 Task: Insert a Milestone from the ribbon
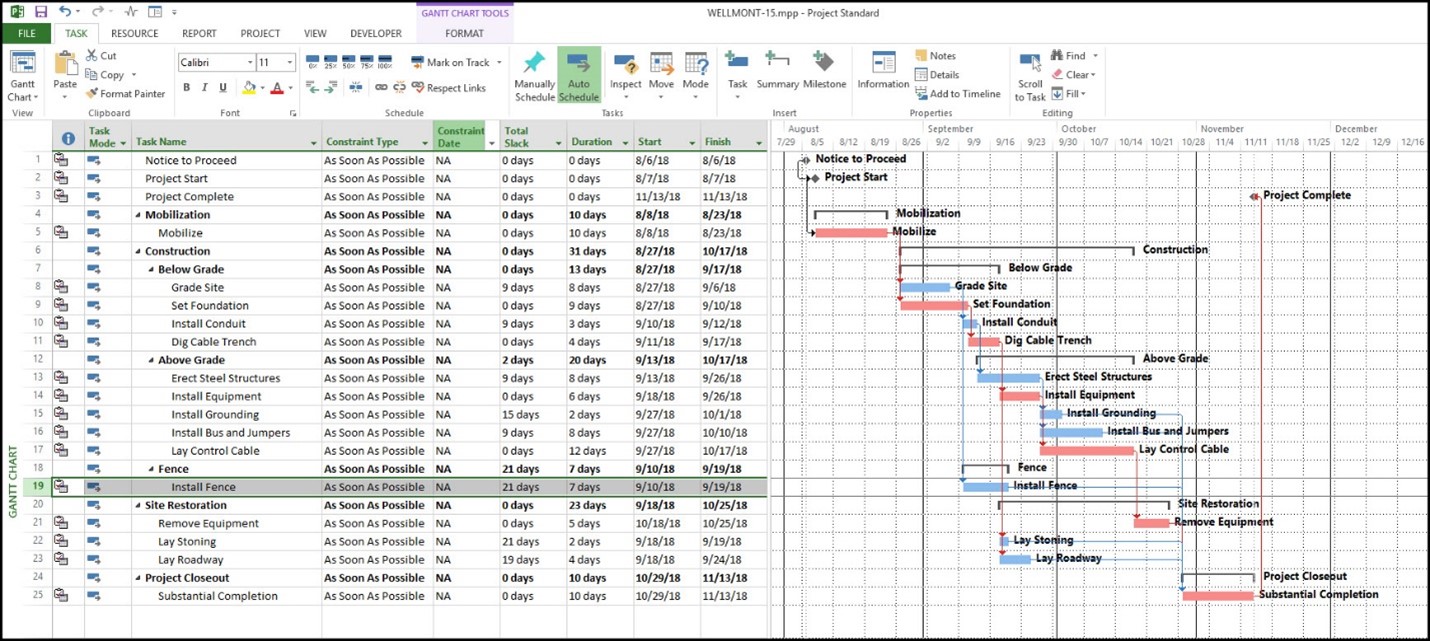[824, 72]
